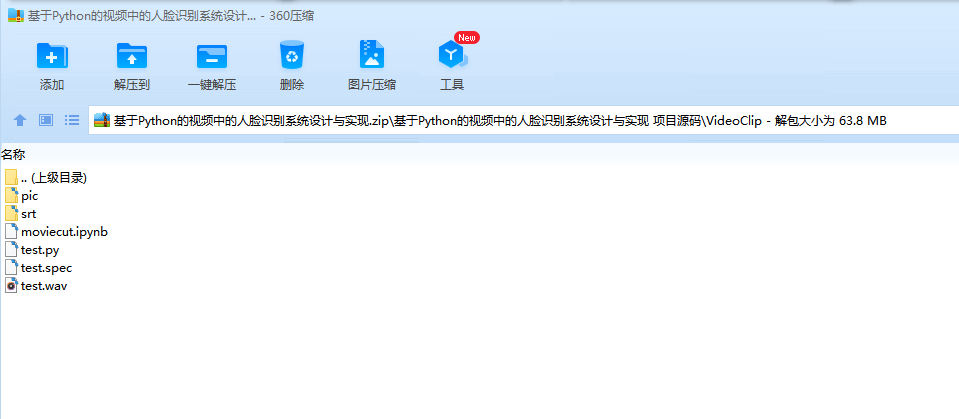
Task: Select the "test.py" file name
Action: [40, 250]
